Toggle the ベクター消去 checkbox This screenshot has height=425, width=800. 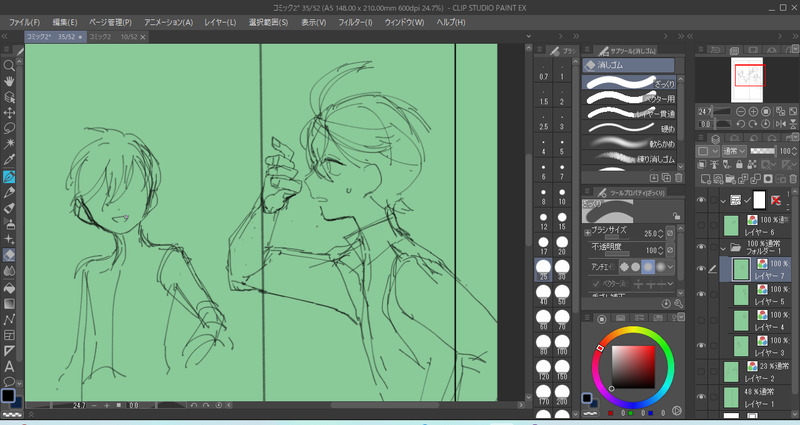point(595,283)
